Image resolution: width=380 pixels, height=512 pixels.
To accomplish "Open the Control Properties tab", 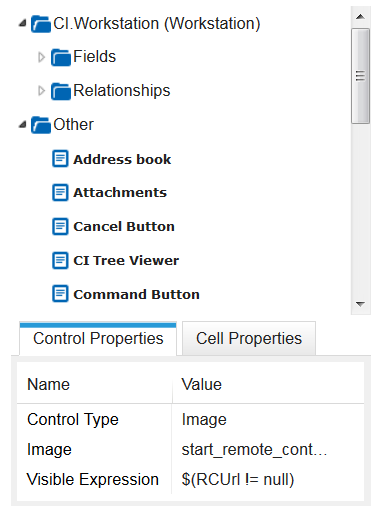I will [x=98, y=338].
